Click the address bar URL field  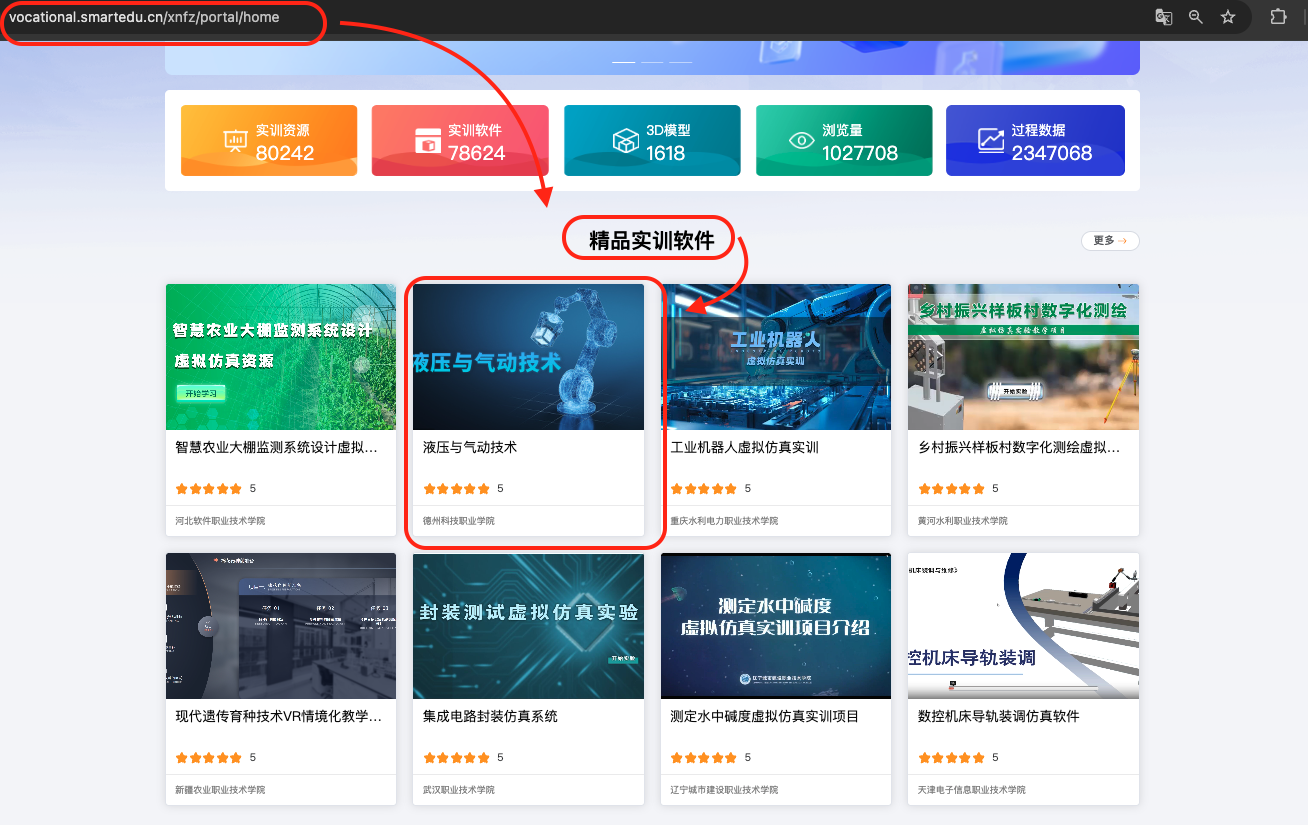pos(160,17)
